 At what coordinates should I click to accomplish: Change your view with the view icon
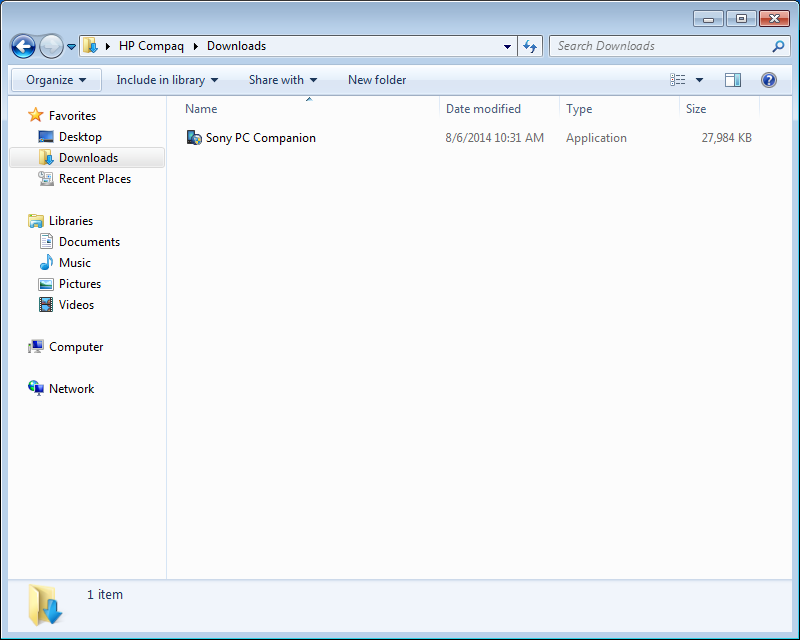tap(678, 80)
